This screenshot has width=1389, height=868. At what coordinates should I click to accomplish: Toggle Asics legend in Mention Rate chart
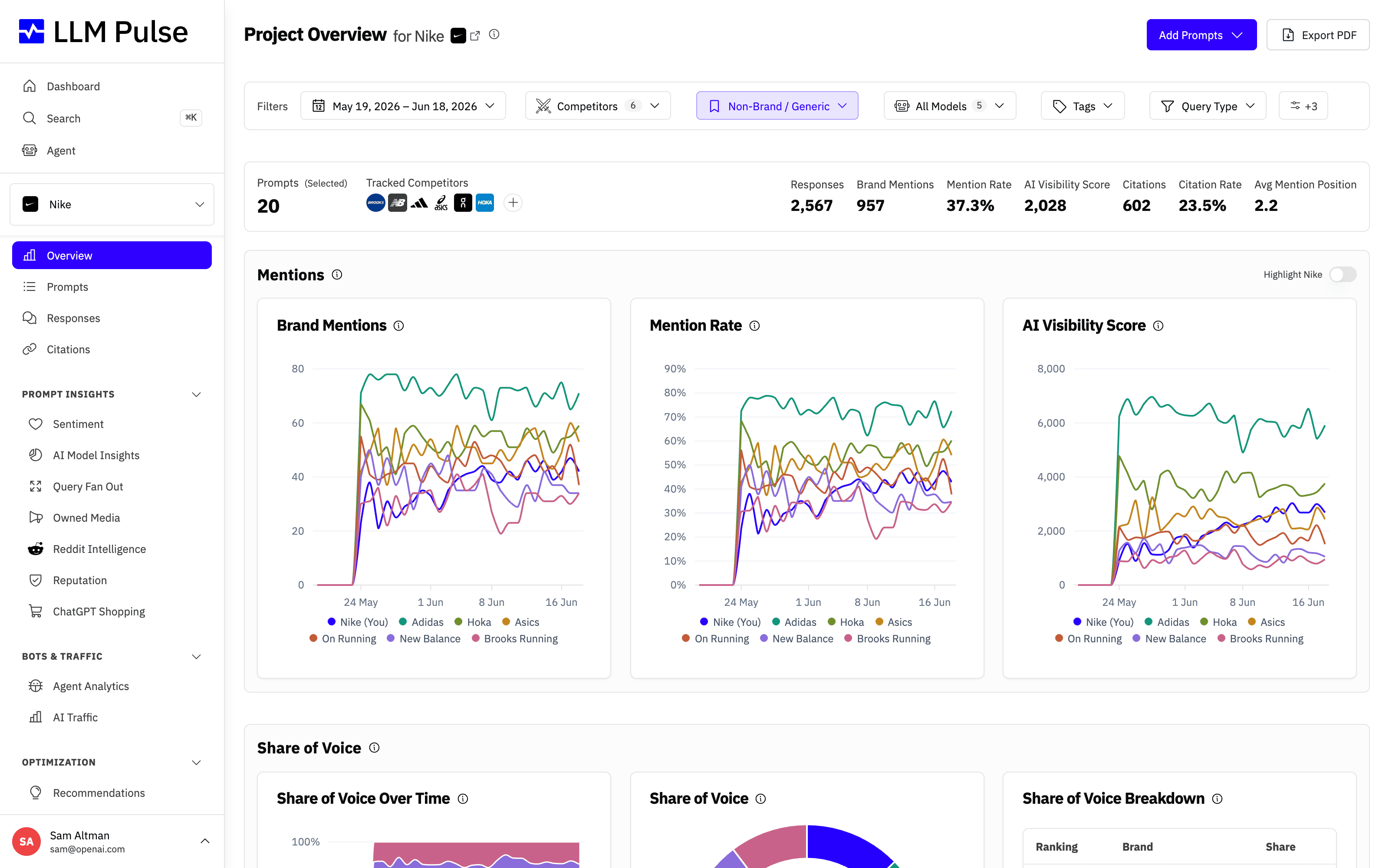coord(894,622)
